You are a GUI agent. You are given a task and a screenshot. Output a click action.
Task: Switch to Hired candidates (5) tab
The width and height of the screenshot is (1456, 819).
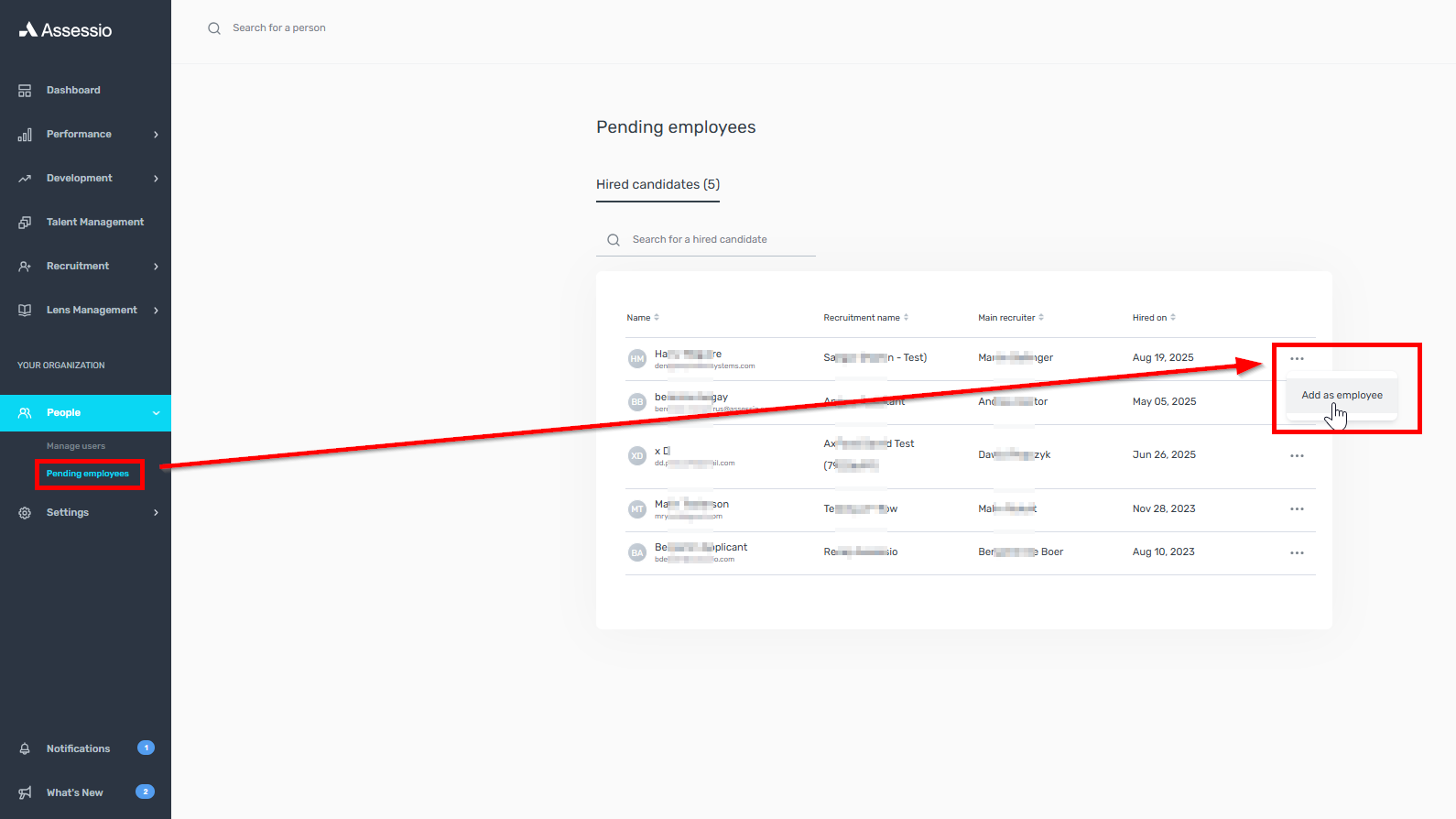pos(657,184)
